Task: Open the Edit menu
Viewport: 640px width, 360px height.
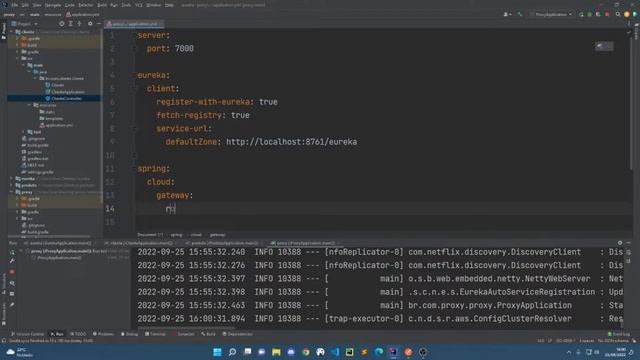Action: coord(25,5)
